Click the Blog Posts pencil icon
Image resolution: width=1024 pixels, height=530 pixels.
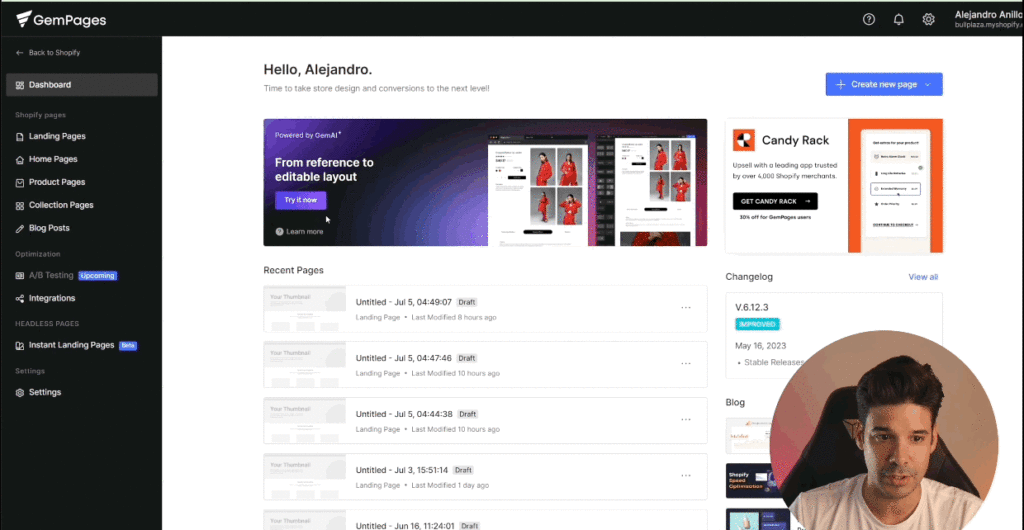tap(20, 228)
